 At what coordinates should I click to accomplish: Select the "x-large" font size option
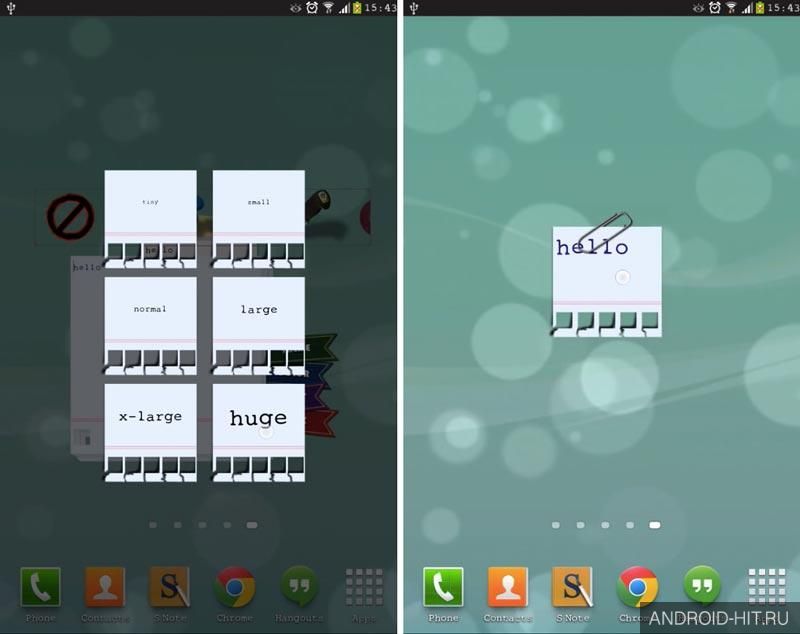[151, 433]
